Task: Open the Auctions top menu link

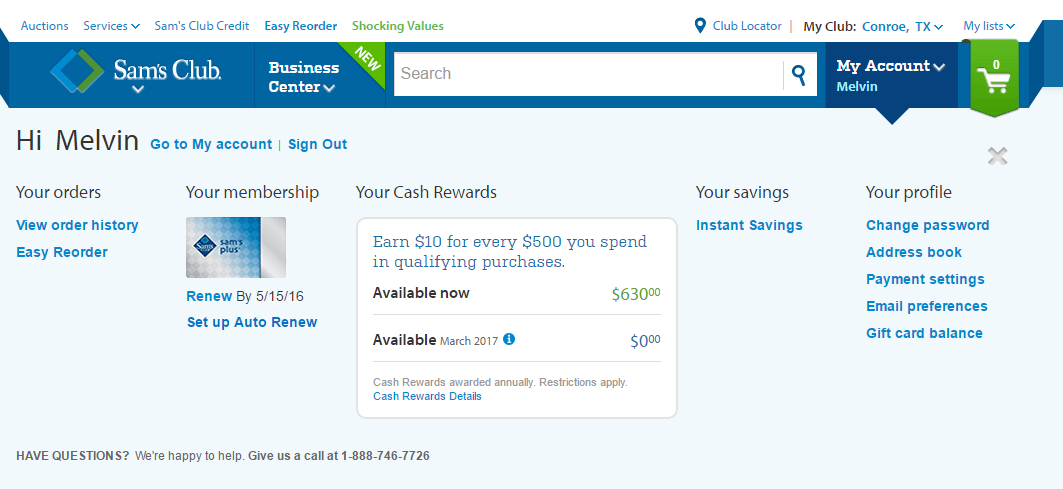Action: click(x=45, y=26)
